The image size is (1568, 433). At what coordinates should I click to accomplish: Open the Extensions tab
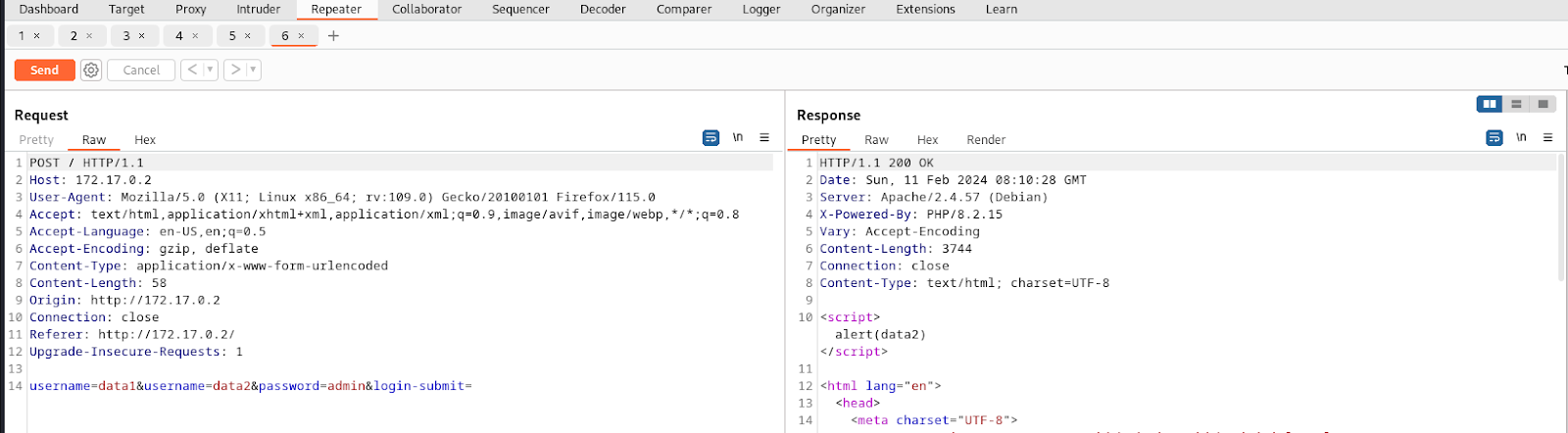925,9
